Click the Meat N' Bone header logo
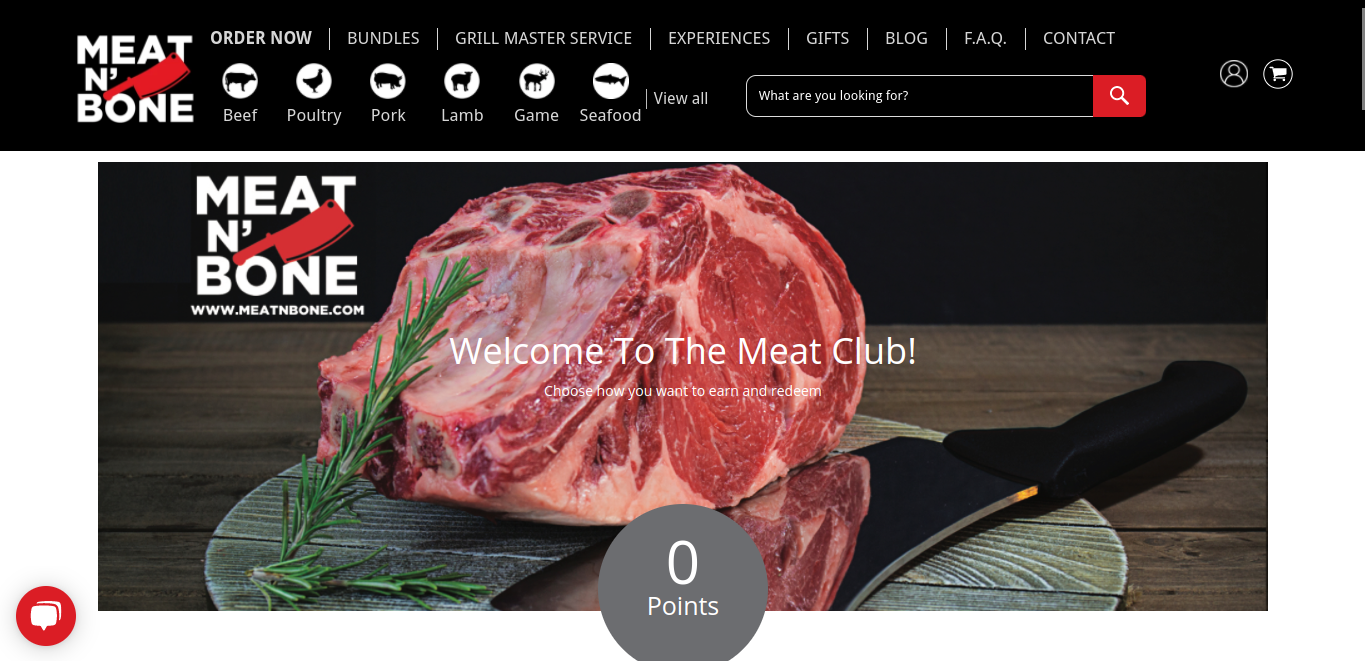Viewport: 1365px width, 661px height. pos(135,78)
